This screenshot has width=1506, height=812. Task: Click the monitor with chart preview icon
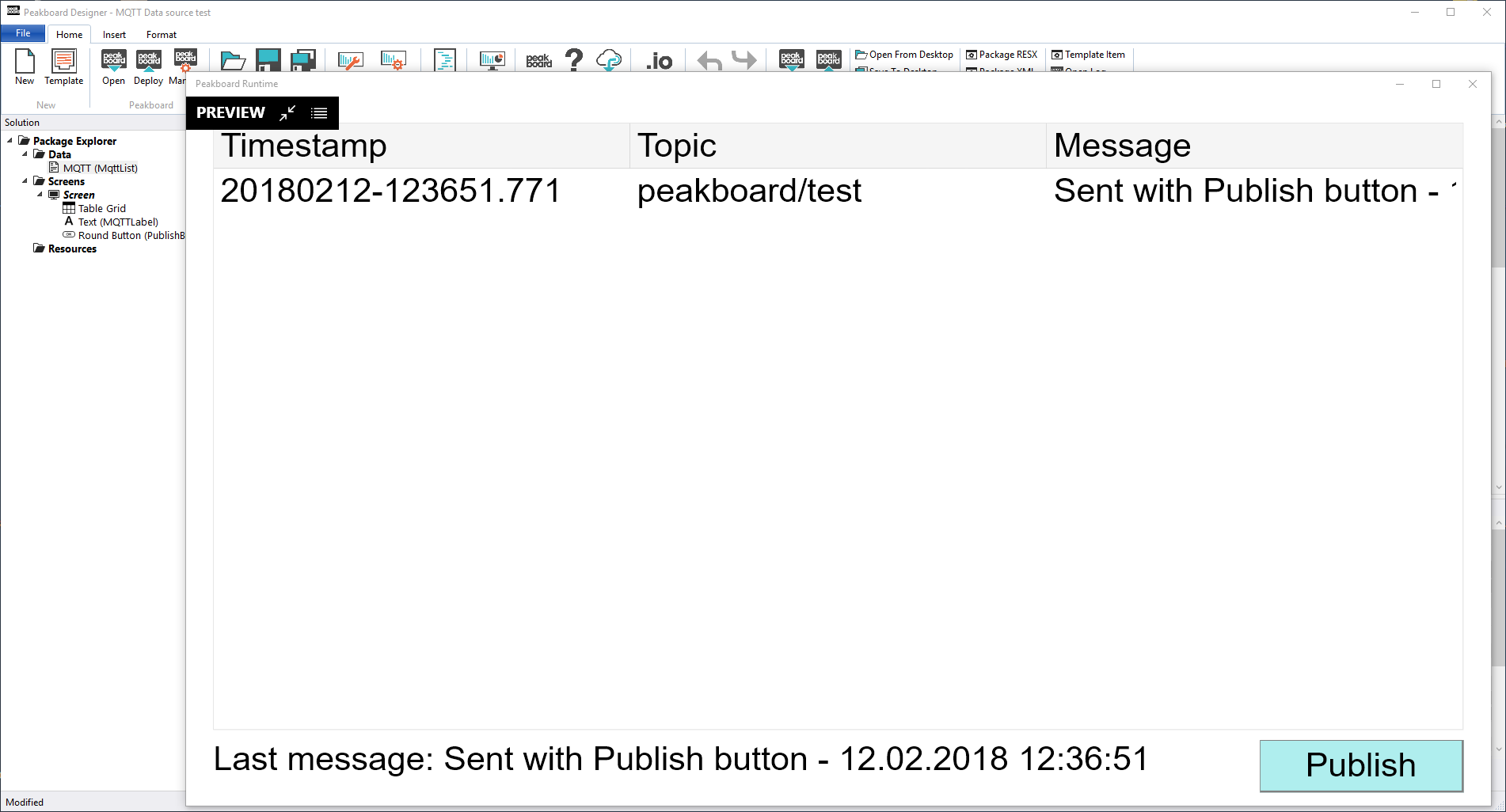pos(492,59)
